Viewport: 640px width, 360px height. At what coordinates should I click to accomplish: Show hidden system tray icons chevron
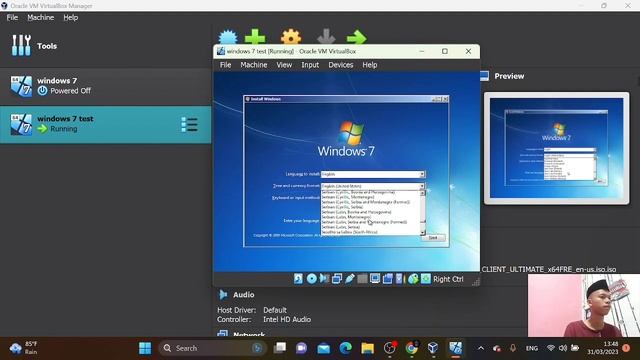coord(481,348)
